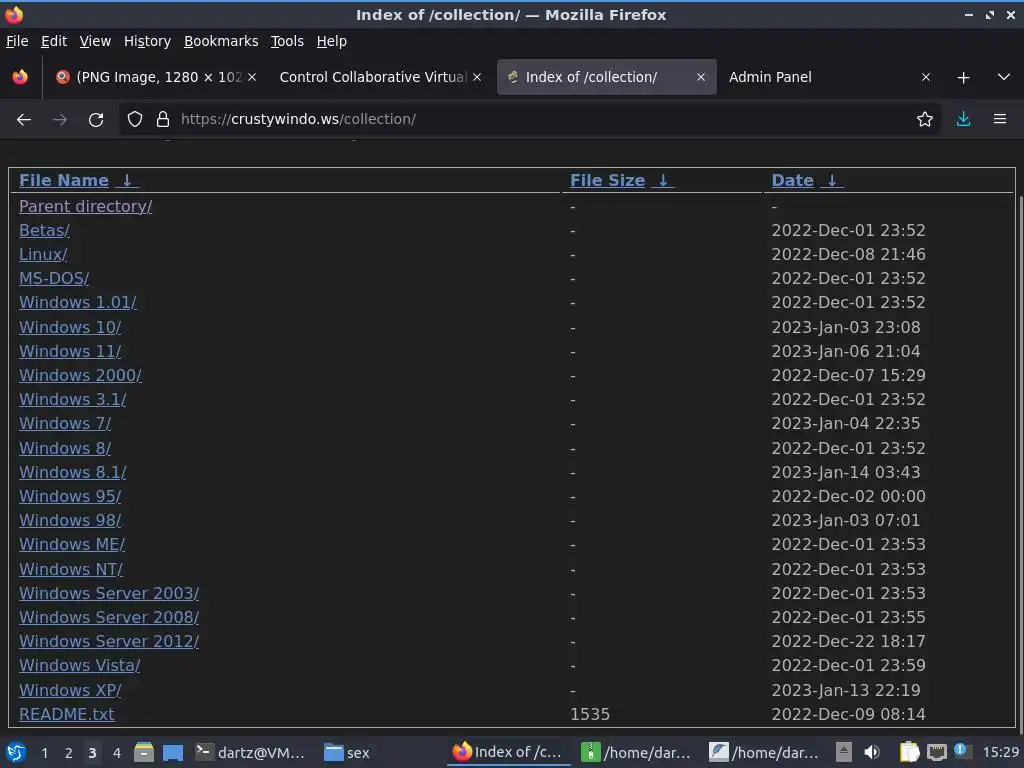Open the Windows Server 2012 folder

tap(109, 641)
